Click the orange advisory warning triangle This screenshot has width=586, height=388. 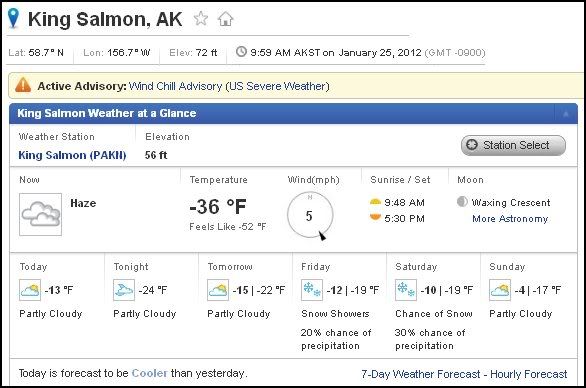(23, 85)
